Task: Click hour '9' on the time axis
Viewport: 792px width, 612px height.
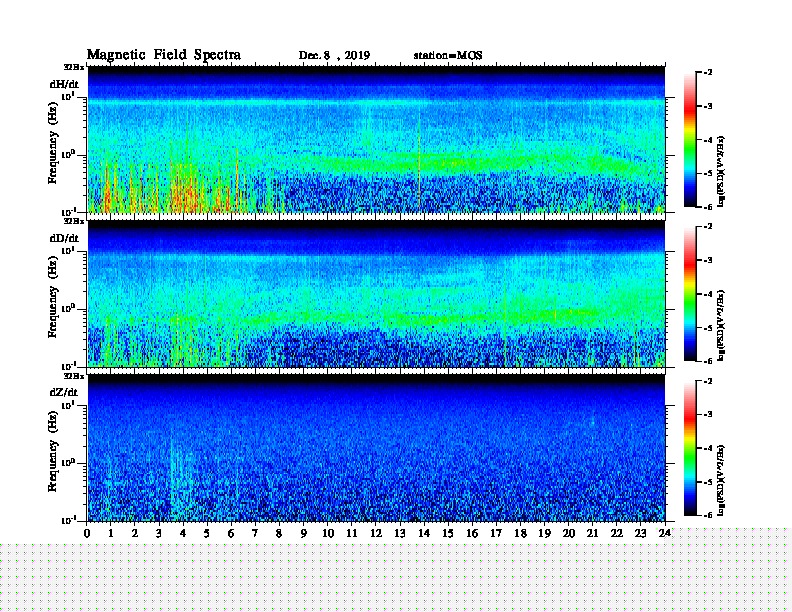Action: tap(303, 533)
